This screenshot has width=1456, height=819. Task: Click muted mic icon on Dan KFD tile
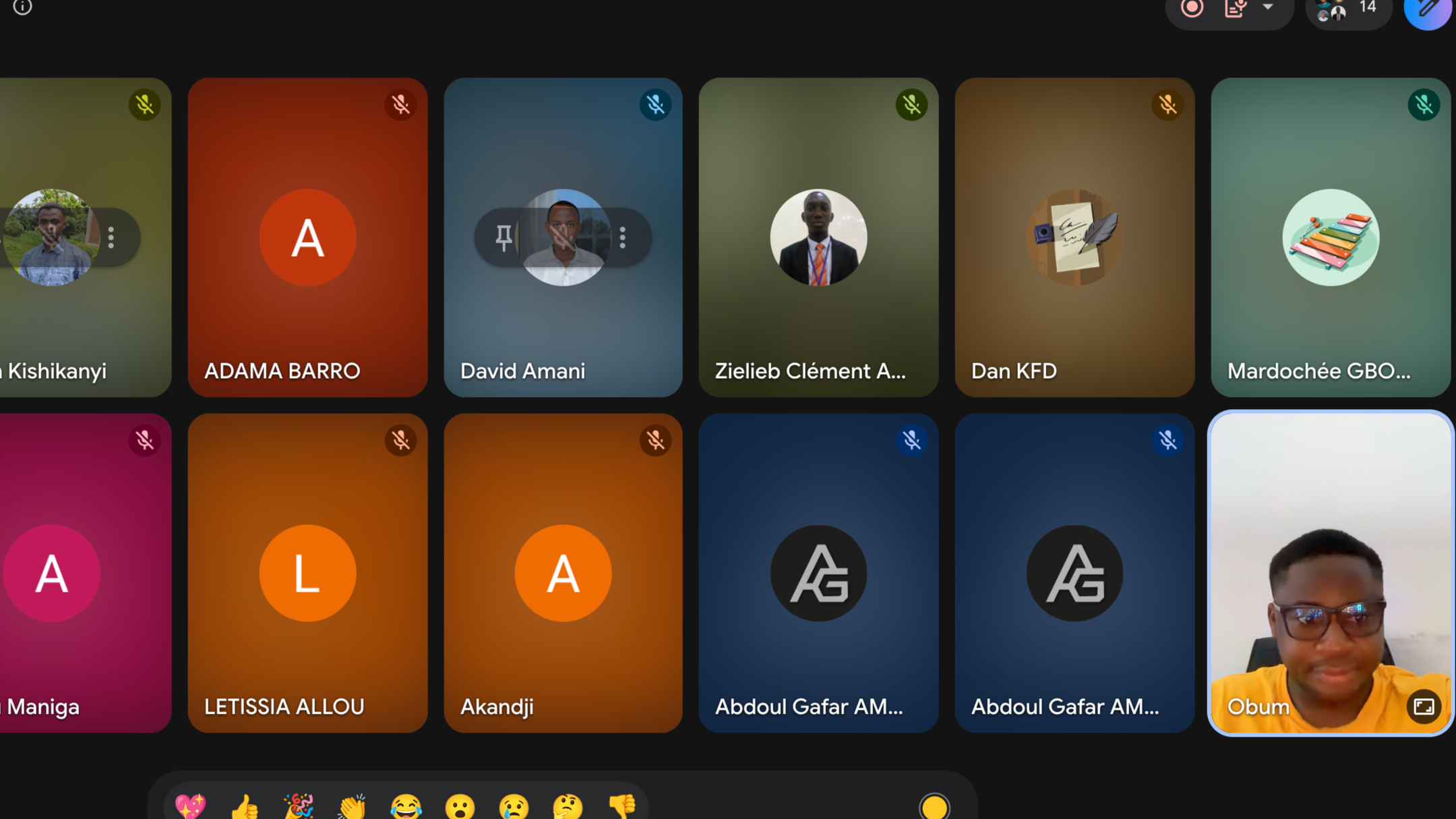(x=1167, y=104)
